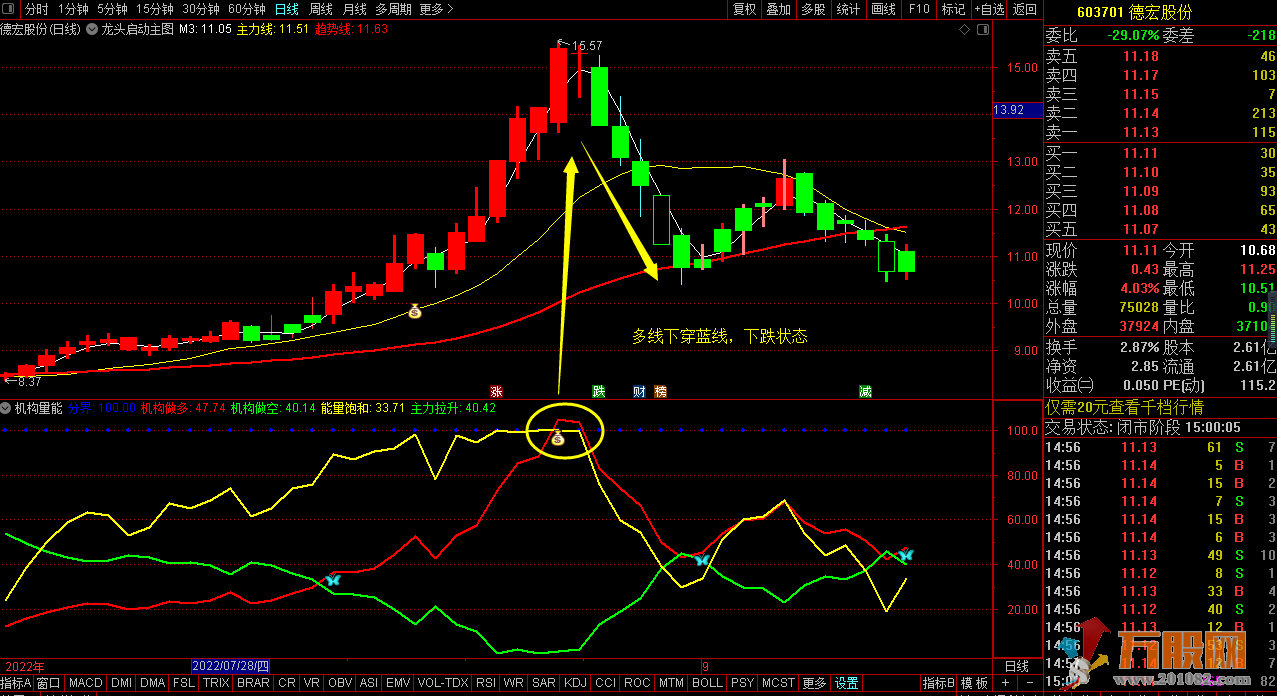Select the DMA indicator

[x=153, y=683]
